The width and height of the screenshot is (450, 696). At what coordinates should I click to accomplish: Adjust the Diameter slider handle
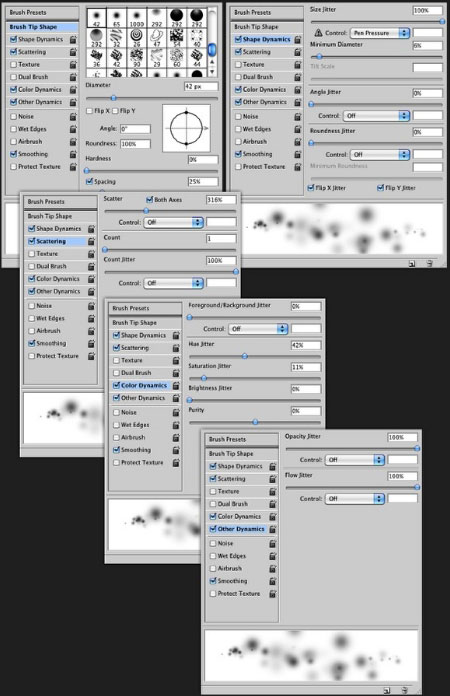[x=114, y=98]
